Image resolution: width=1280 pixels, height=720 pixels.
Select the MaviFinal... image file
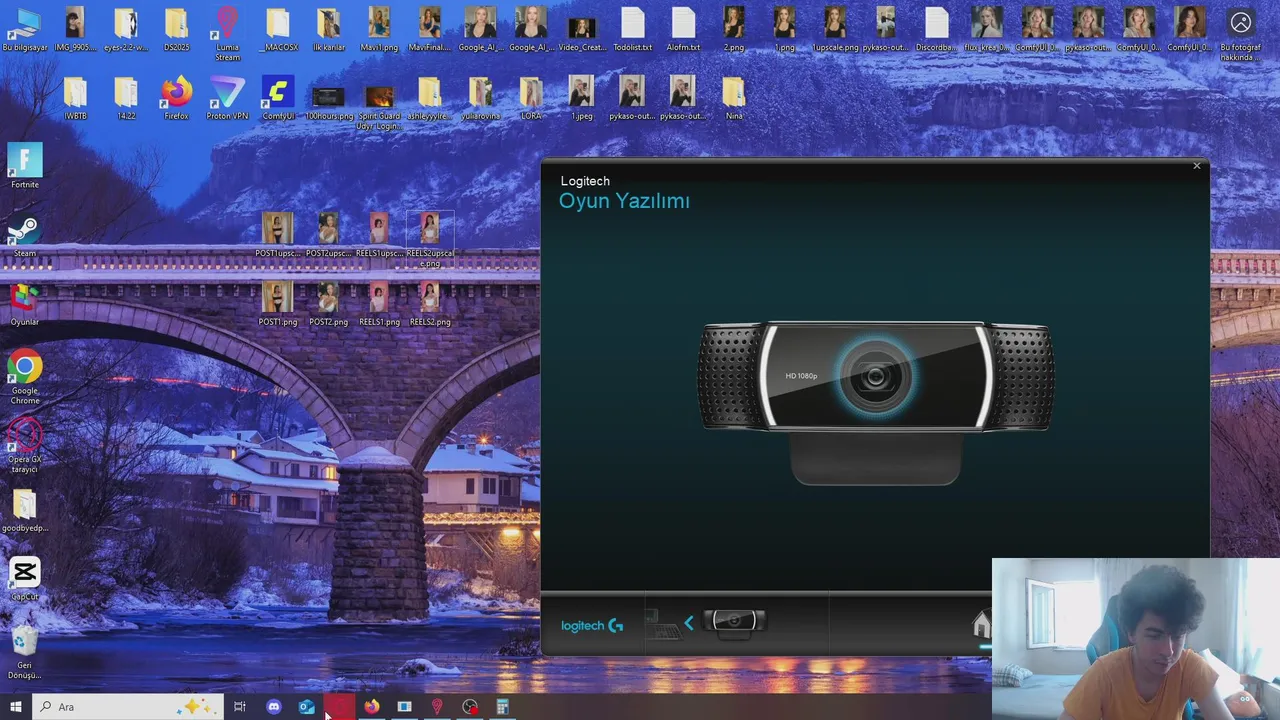tap(430, 31)
